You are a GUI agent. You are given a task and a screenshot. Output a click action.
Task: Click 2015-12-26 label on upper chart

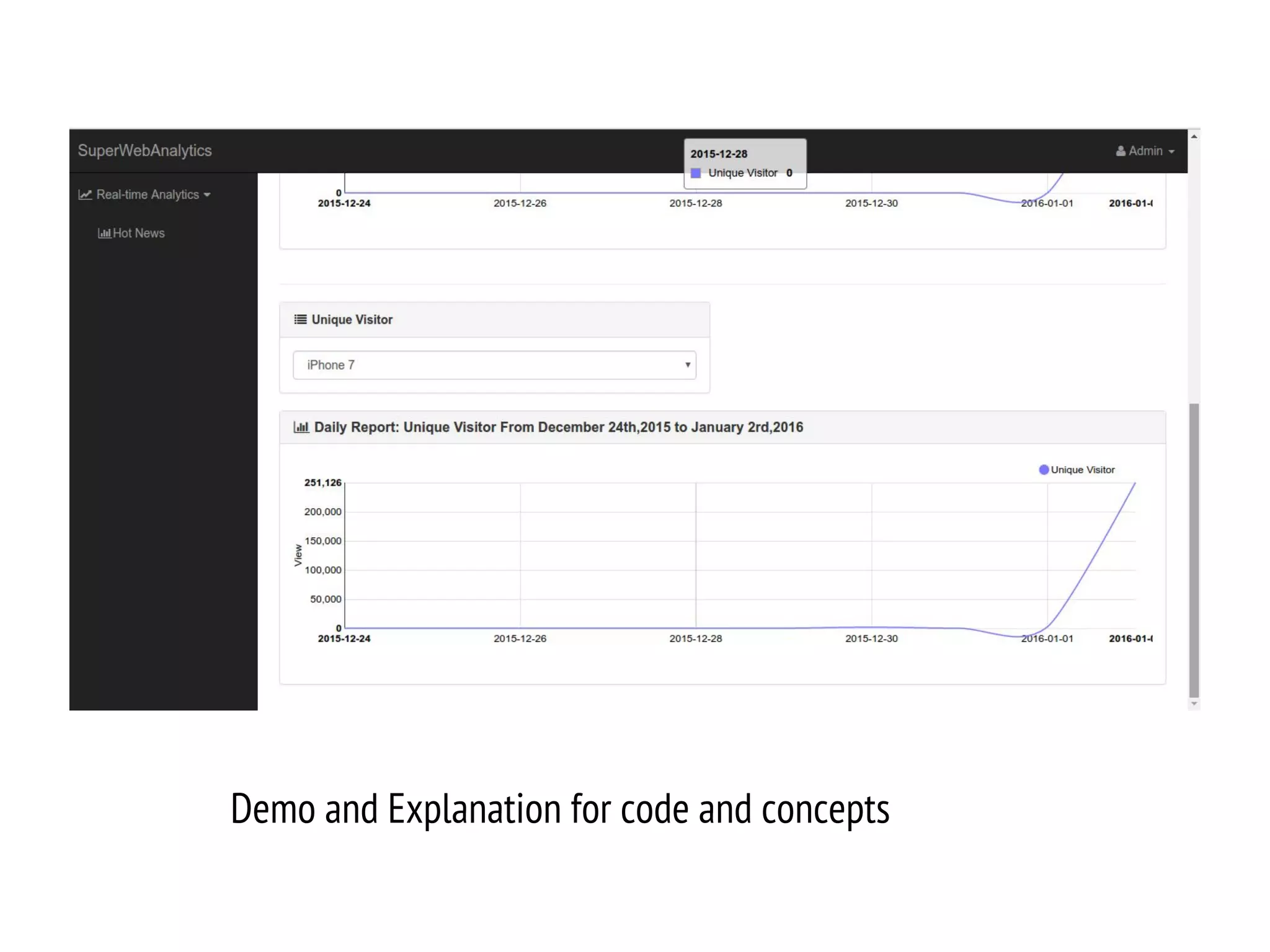[520, 203]
